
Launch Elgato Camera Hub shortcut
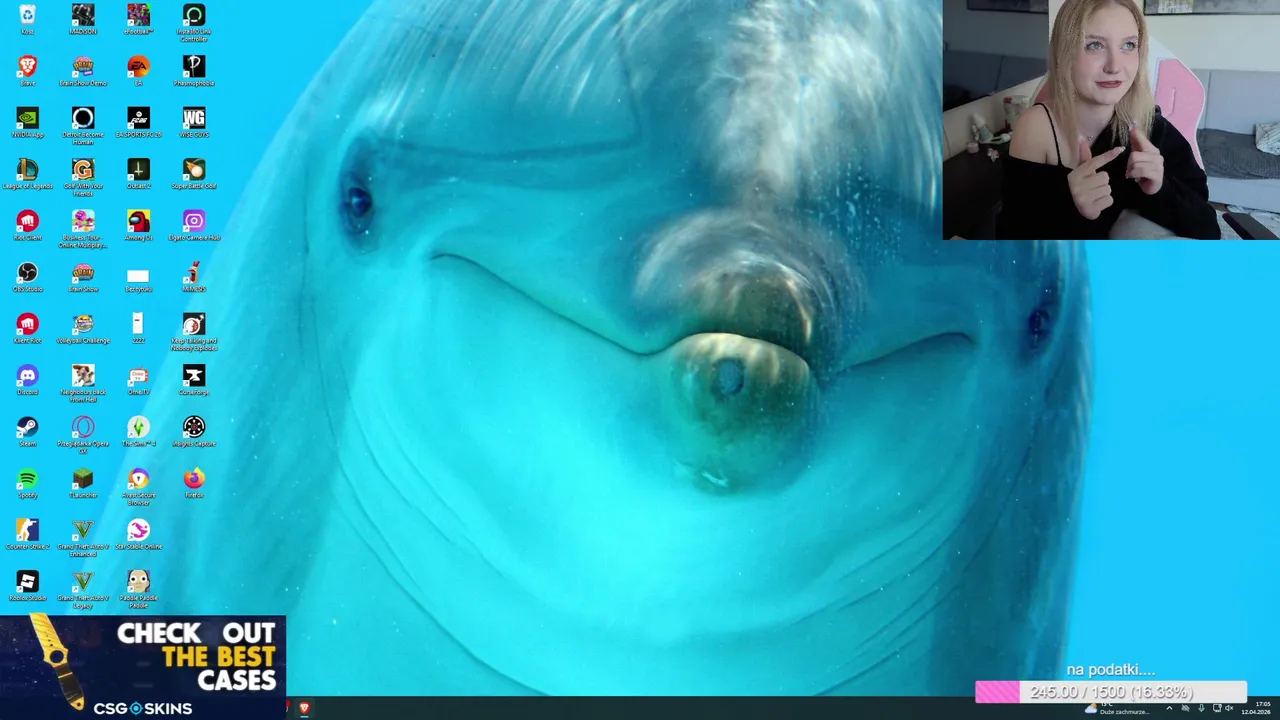point(194,226)
